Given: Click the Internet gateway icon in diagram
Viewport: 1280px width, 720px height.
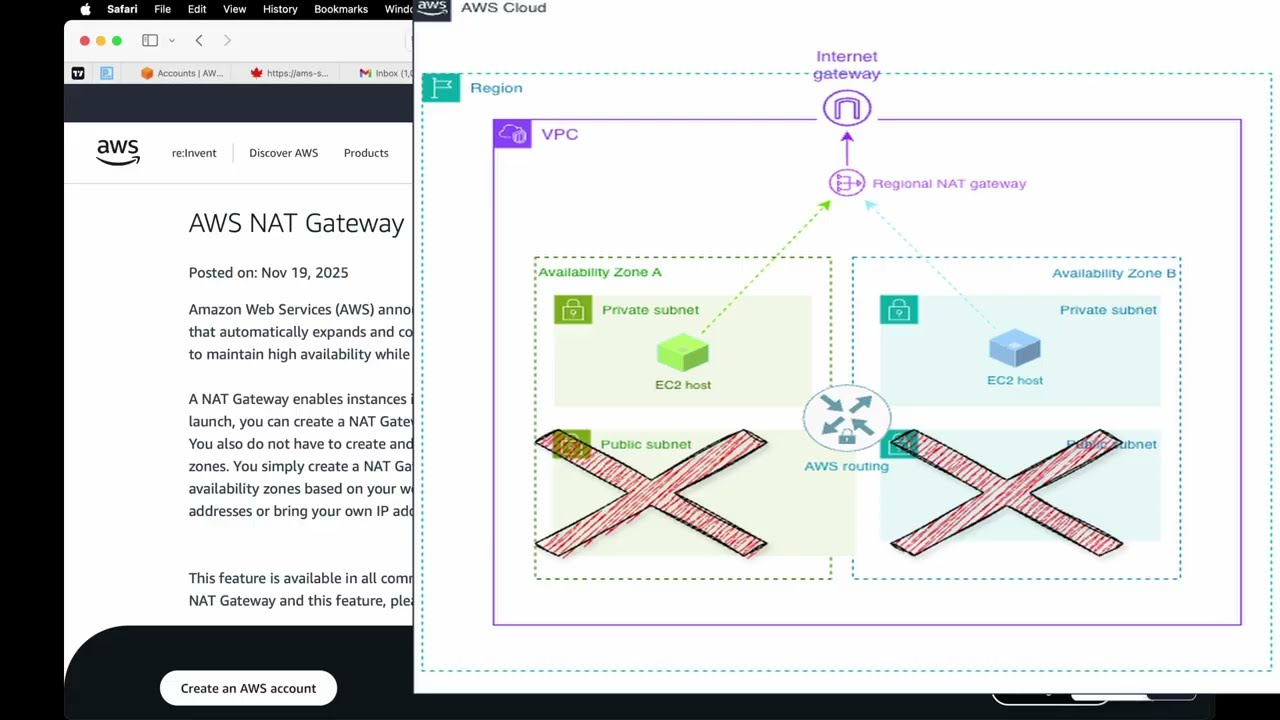Looking at the screenshot, I should click(x=847, y=108).
